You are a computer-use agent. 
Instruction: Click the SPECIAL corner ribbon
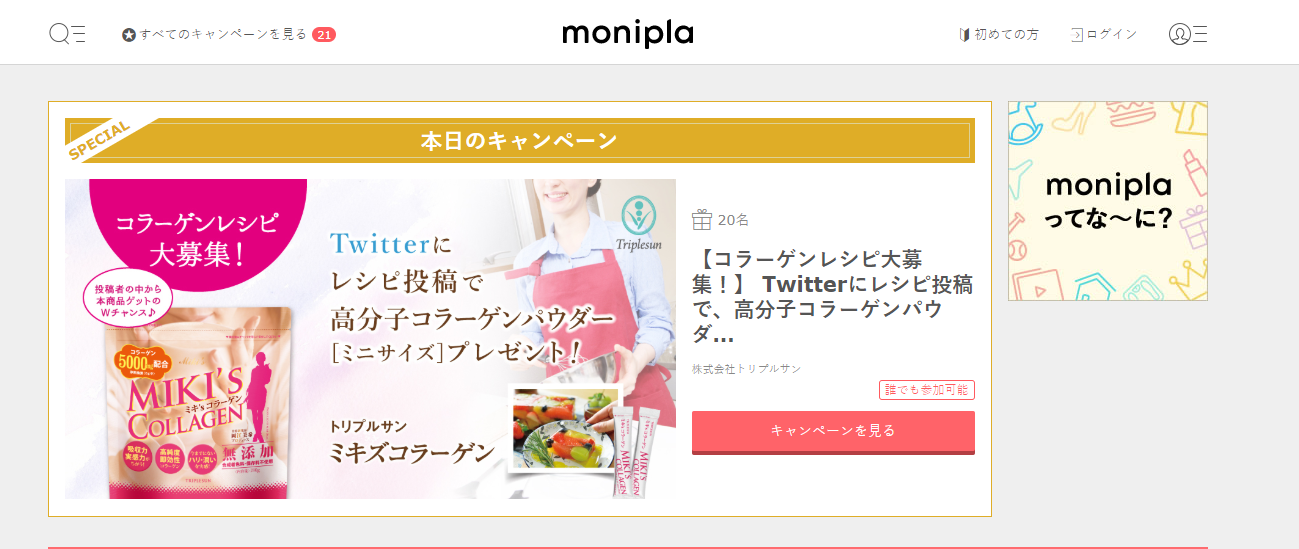click(x=100, y=140)
